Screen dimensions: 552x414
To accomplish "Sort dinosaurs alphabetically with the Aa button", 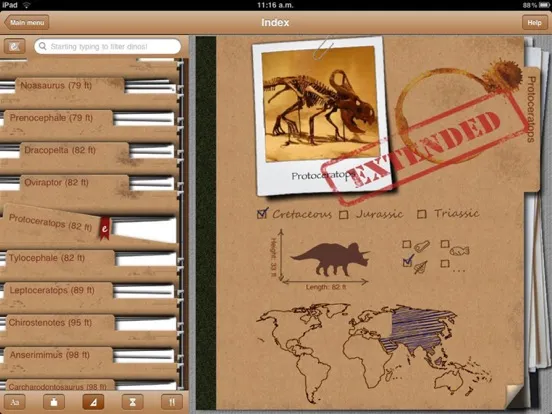I will [15, 402].
